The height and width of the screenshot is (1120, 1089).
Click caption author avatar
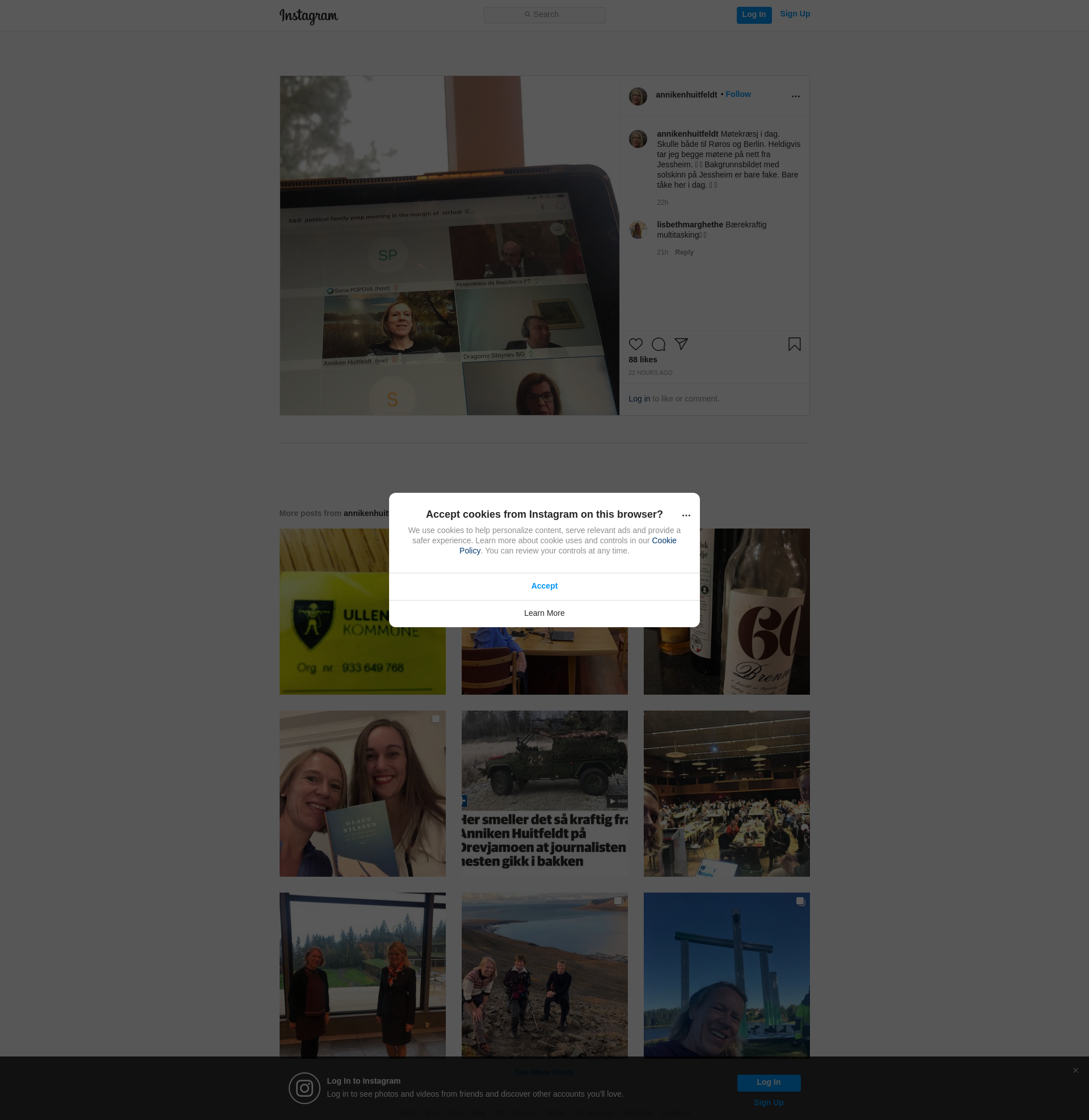638,139
